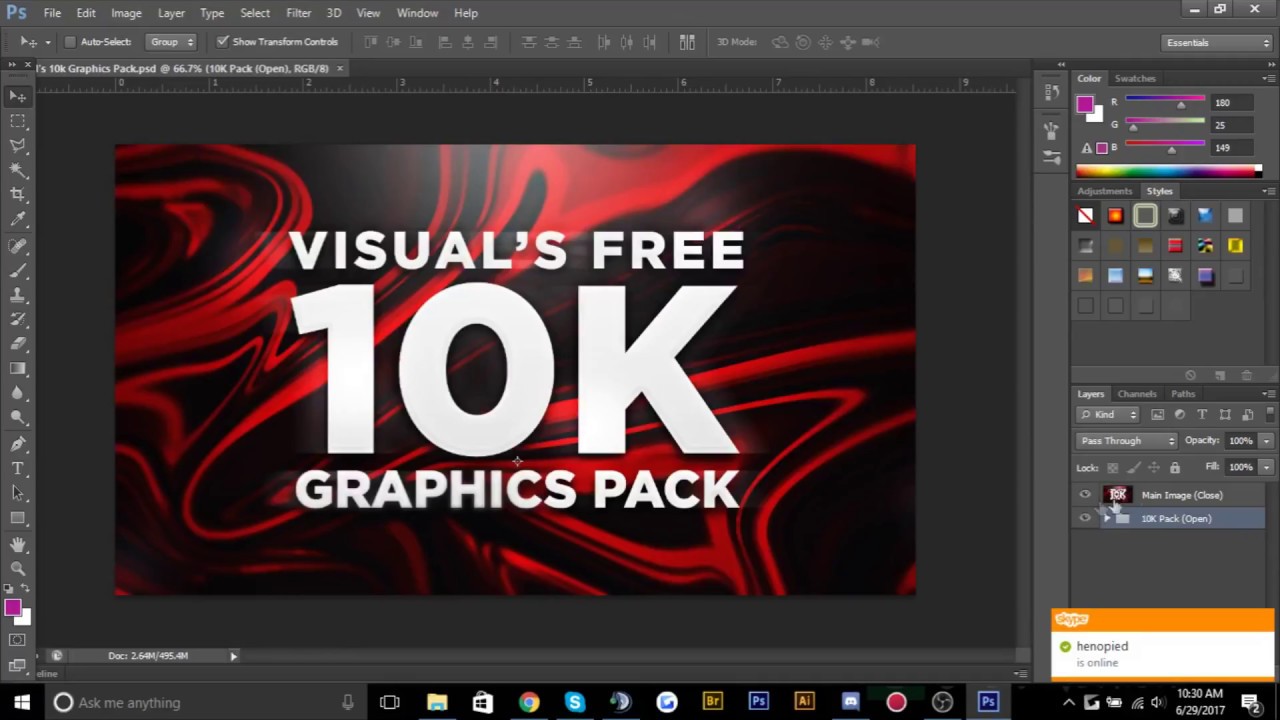Apply the Default Style (None) preset
The width and height of the screenshot is (1280, 720).
1086,216
